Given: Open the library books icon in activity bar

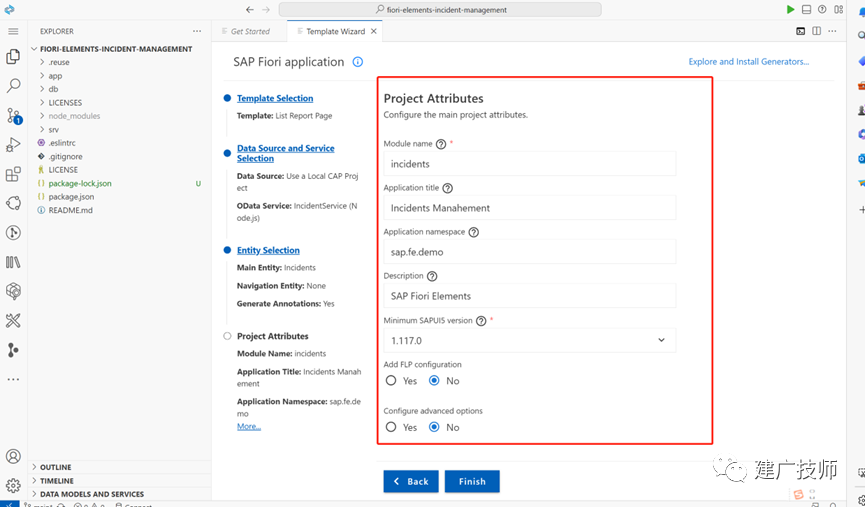Looking at the screenshot, I should click(x=13, y=262).
